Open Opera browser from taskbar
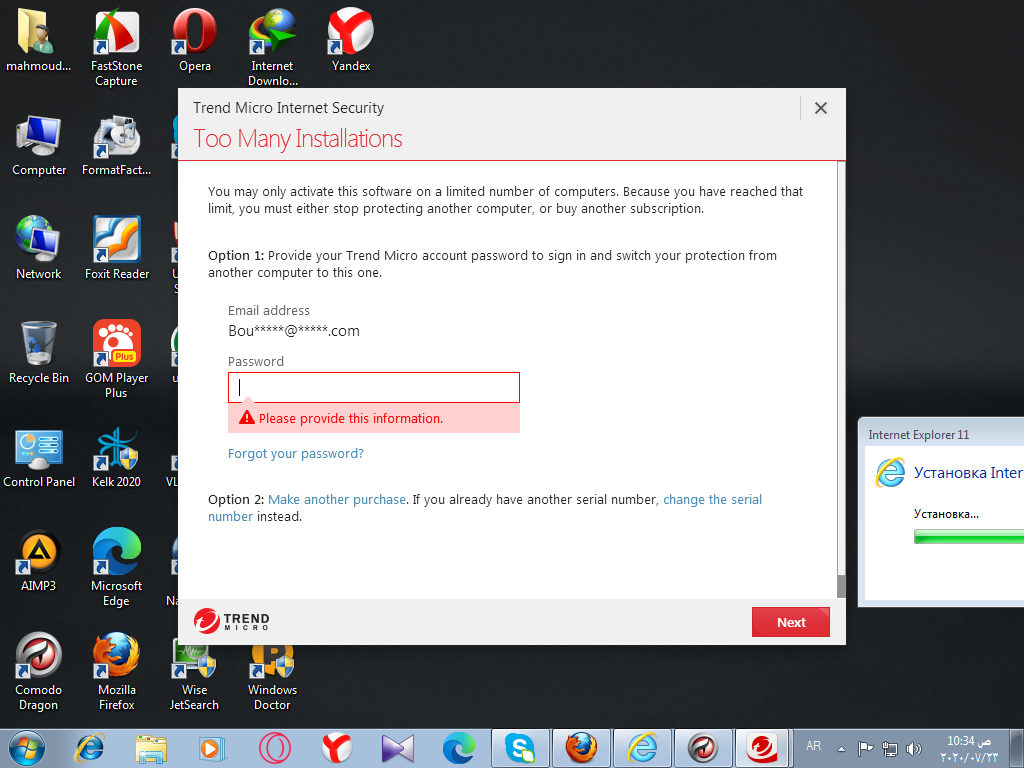Image resolution: width=1024 pixels, height=768 pixels. pos(274,748)
